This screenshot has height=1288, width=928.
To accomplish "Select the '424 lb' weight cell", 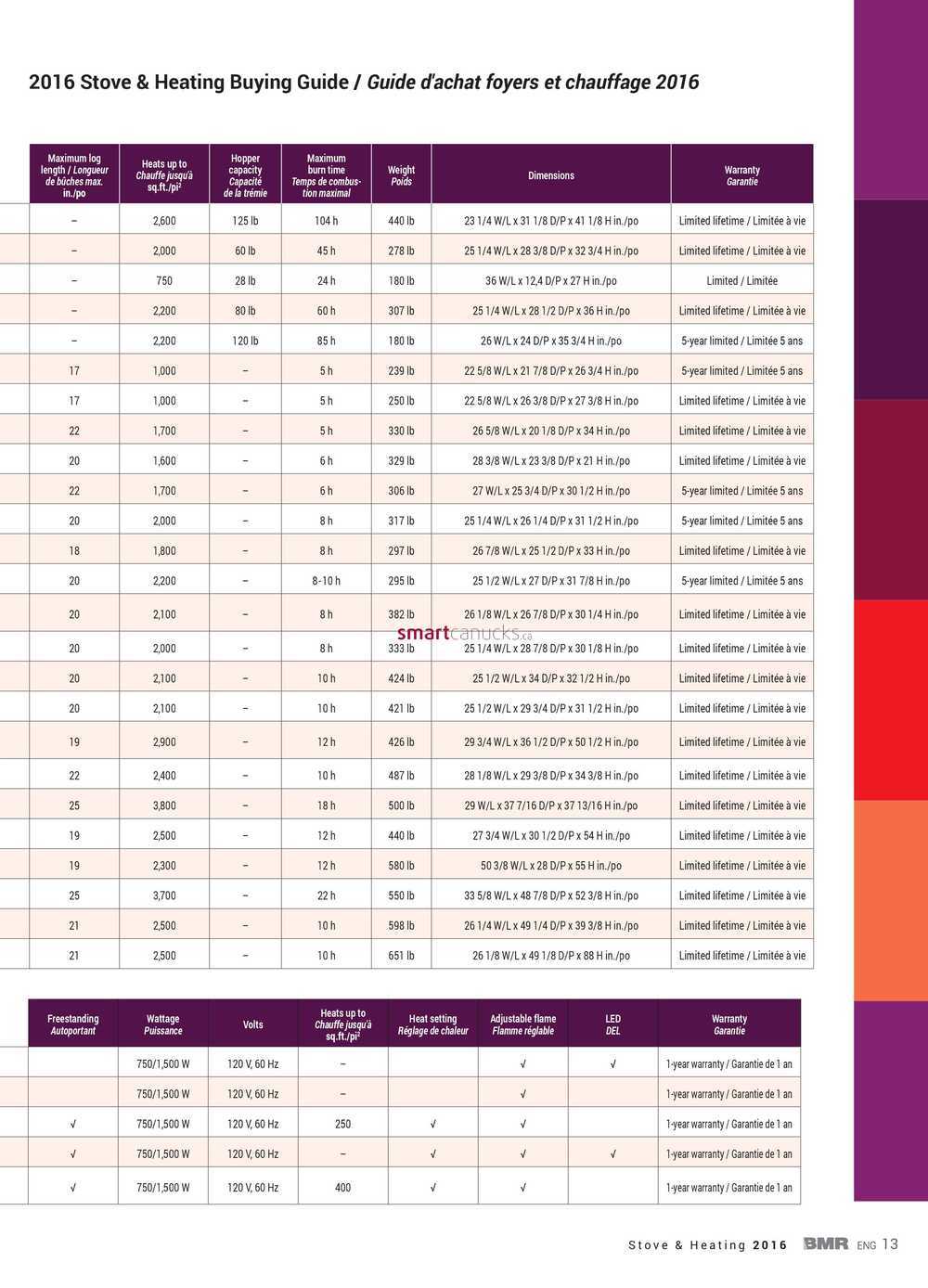I will click(x=401, y=678).
